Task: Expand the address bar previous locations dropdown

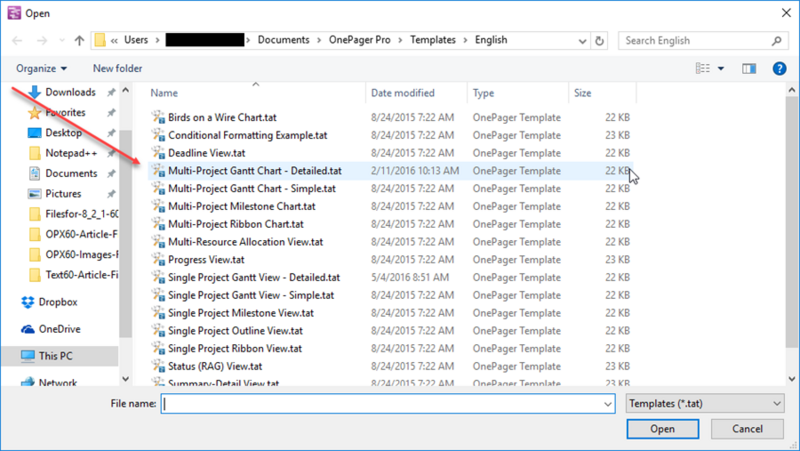Action: pos(582,41)
